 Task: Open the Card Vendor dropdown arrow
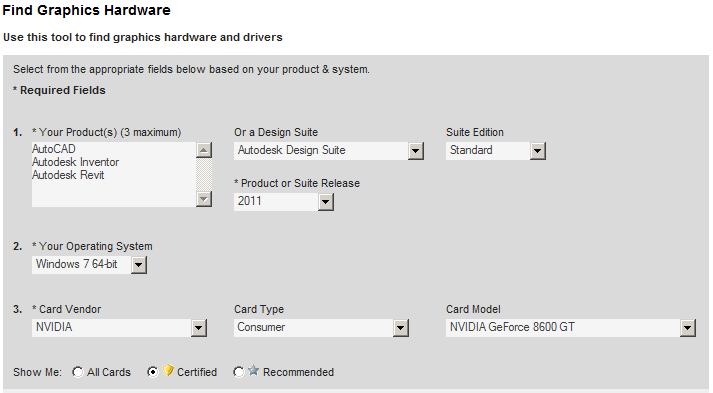tap(199, 328)
